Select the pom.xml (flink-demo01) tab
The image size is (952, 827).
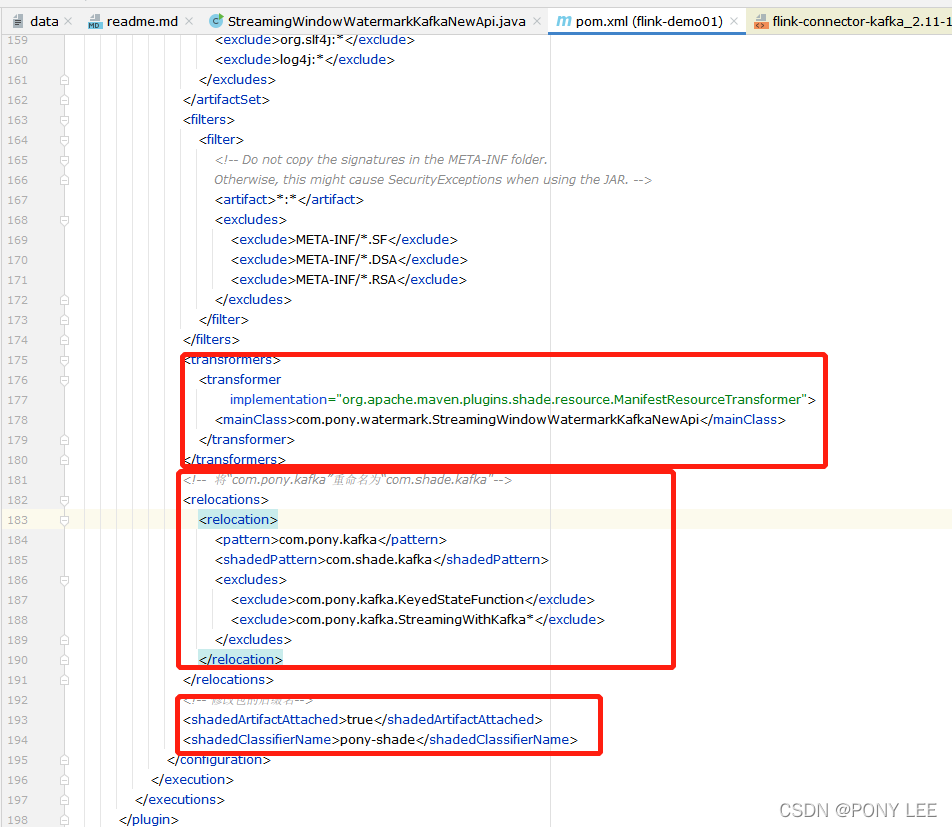pos(648,21)
